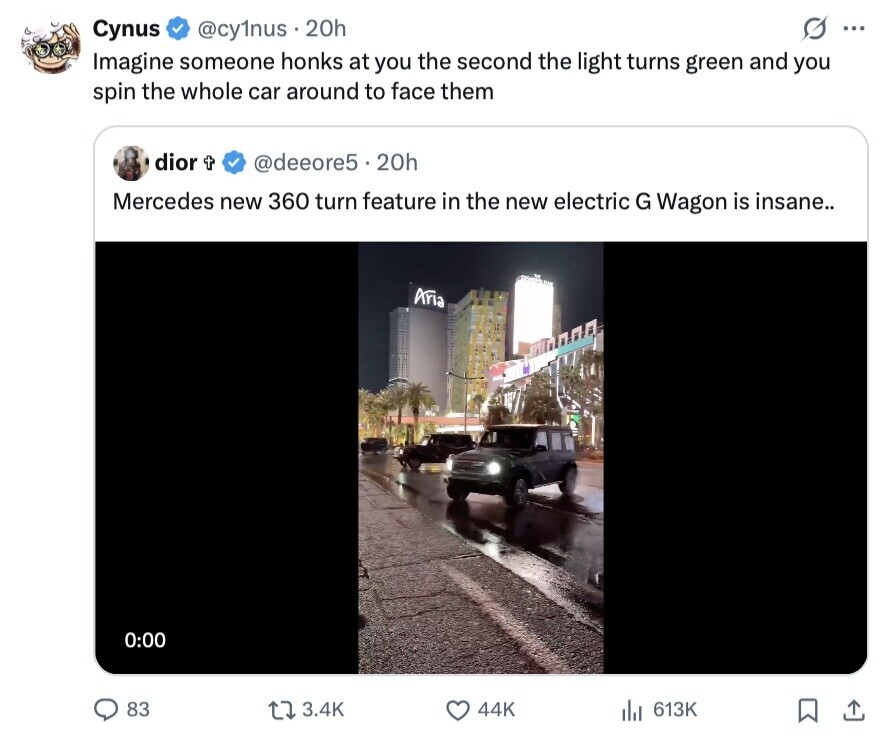This screenshot has width=890, height=738.
Task: Open the @cy1nus handle link
Action: coord(244,30)
